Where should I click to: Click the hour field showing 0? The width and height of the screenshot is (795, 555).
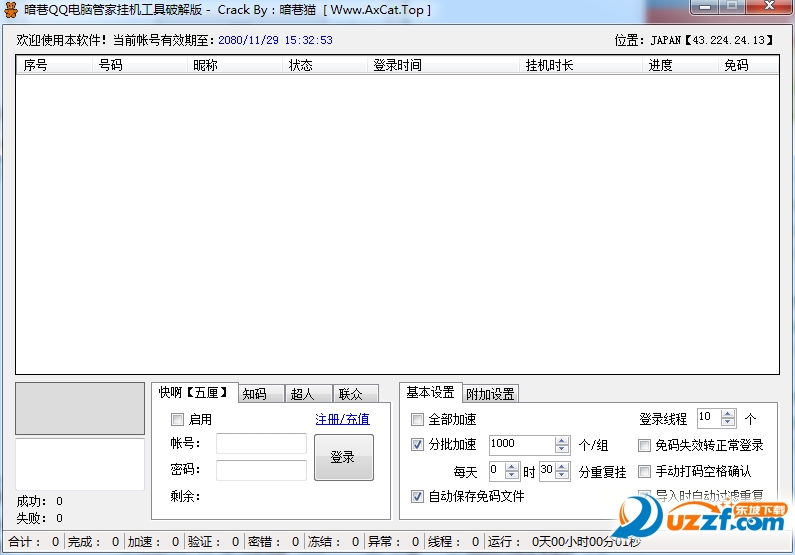(497, 471)
